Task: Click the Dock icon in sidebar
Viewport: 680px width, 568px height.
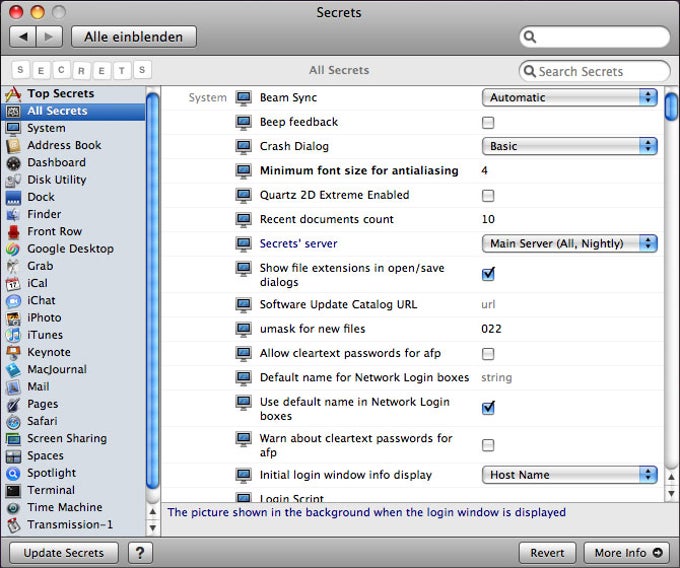Action: 13,198
